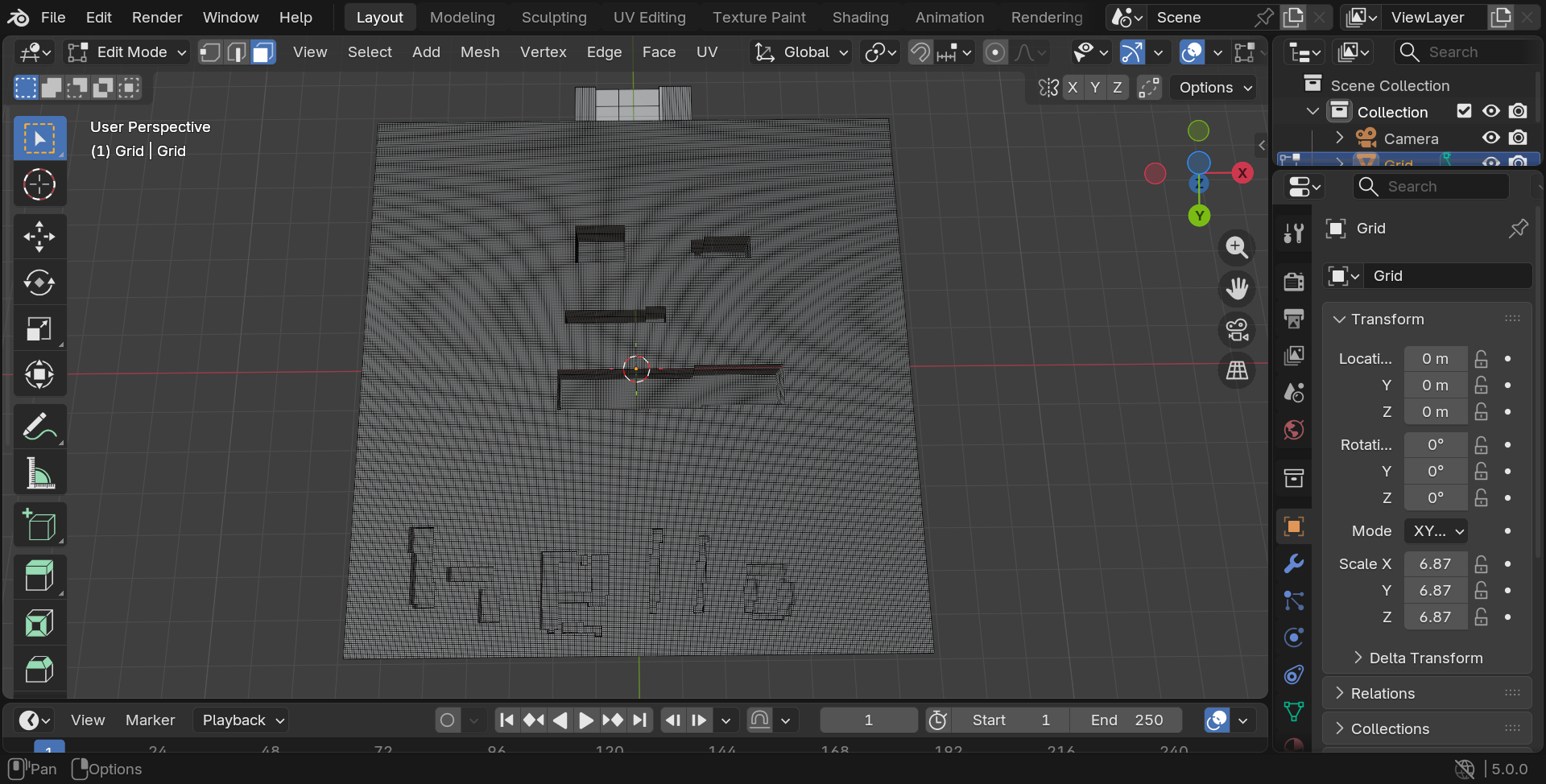Activate the 3D Cursor tool
The image size is (1546, 784).
39,185
